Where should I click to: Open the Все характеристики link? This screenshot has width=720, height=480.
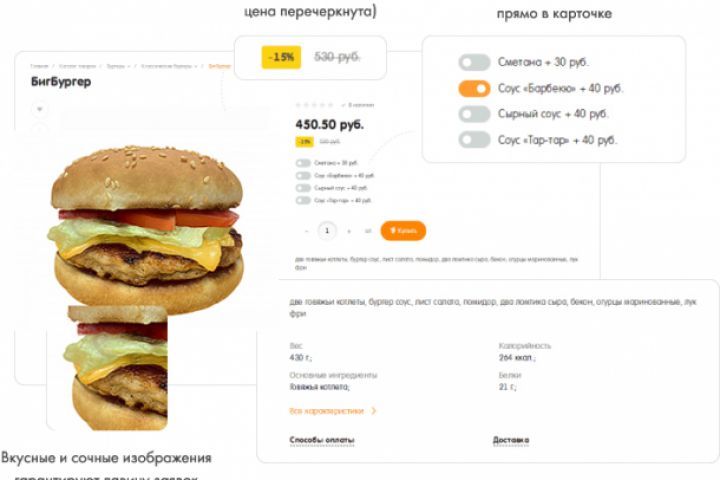coord(326,411)
